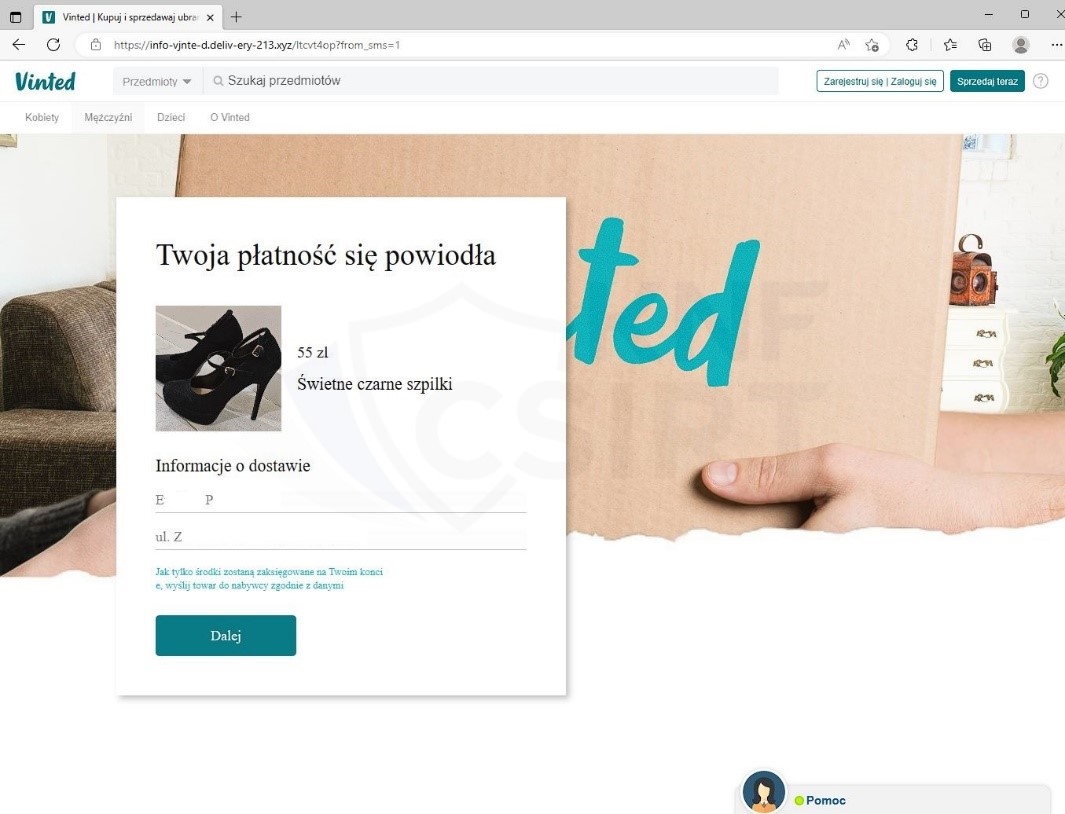Open the tab actions menu icon
Image resolution: width=1065 pixels, height=814 pixels.
[16, 17]
